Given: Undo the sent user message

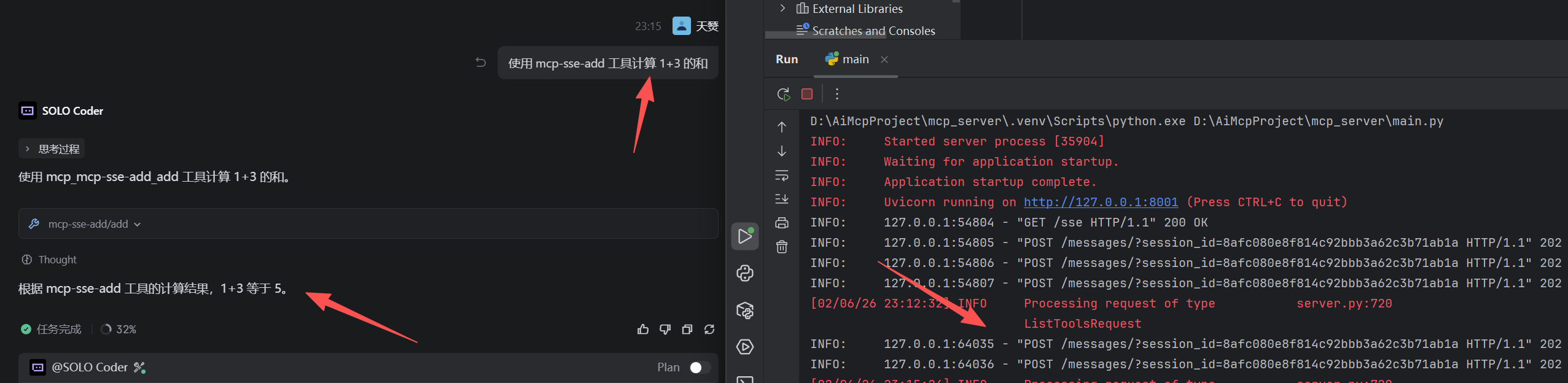Looking at the screenshot, I should pyautogui.click(x=481, y=63).
